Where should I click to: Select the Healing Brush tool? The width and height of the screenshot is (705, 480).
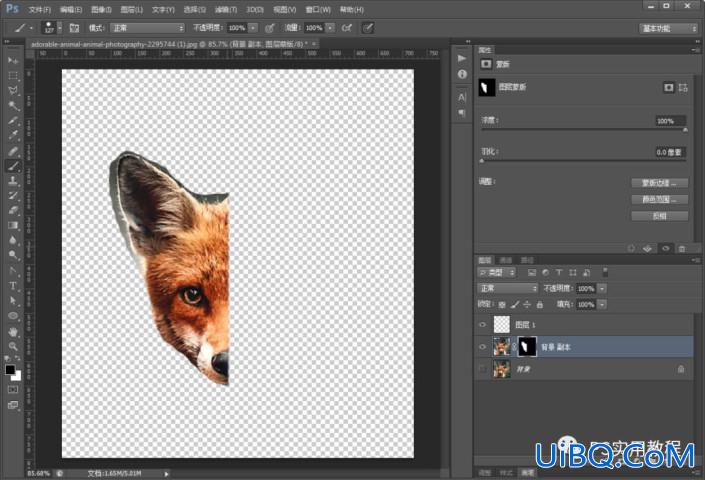[x=13, y=151]
